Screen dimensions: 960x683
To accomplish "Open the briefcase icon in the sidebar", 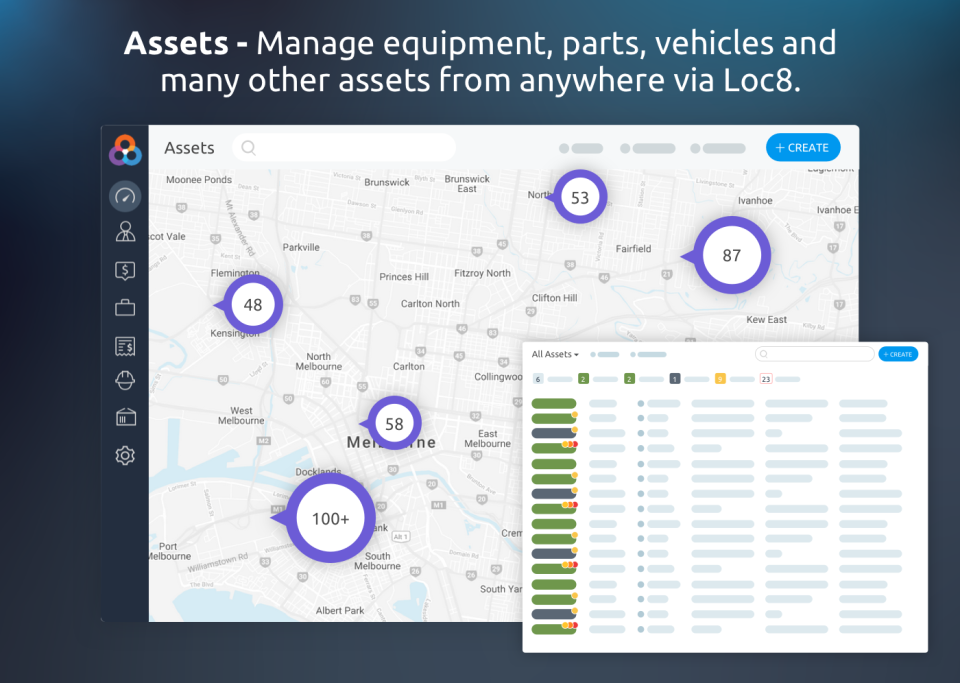I will coord(125,307).
